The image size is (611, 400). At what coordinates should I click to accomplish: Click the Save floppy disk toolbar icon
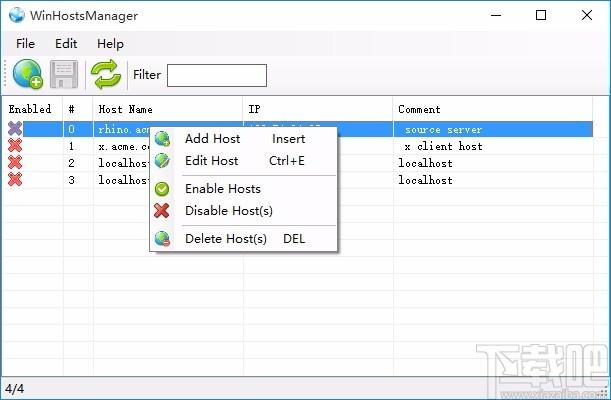(64, 74)
